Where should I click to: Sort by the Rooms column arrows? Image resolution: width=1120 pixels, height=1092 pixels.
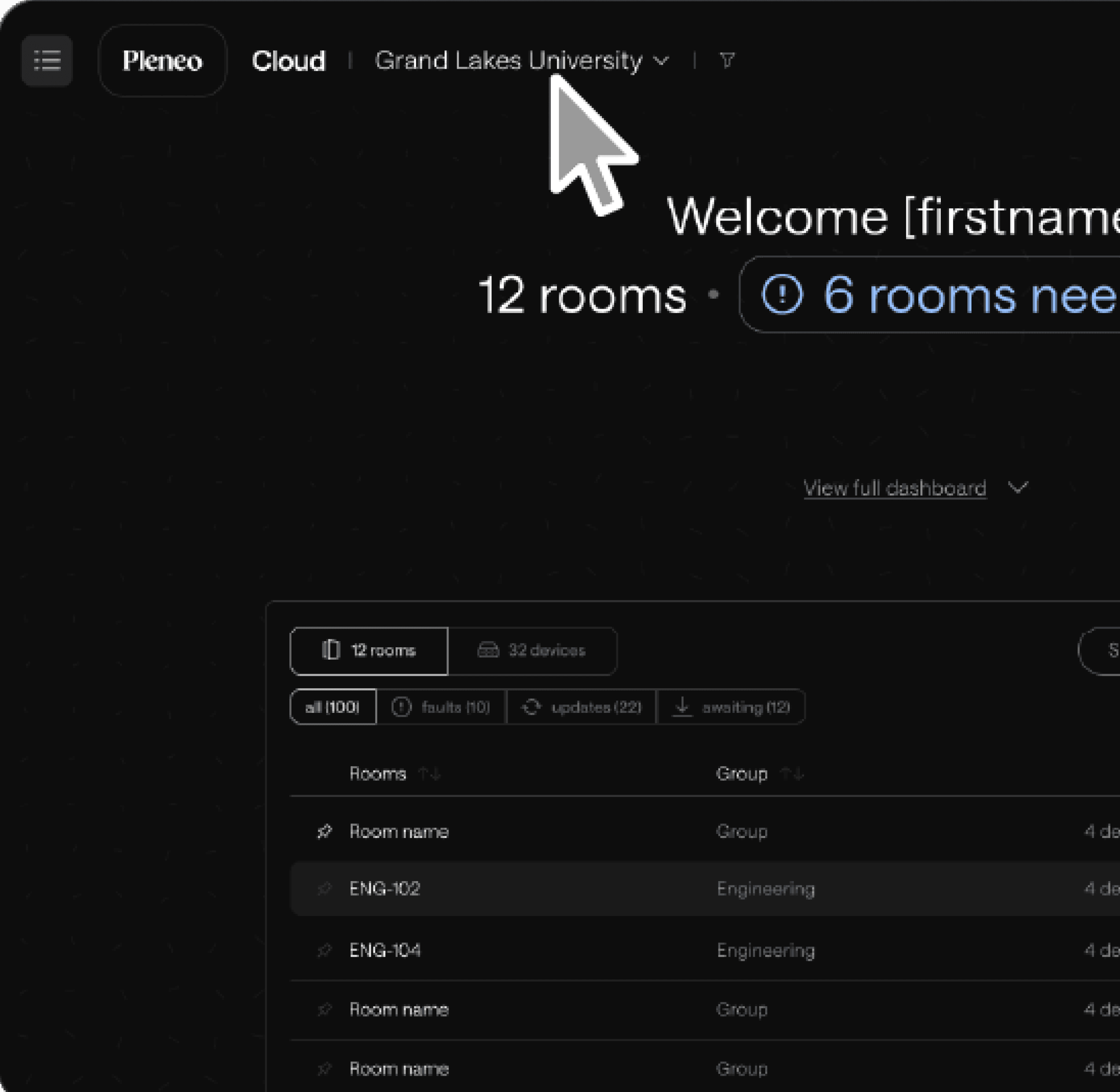[x=429, y=774]
